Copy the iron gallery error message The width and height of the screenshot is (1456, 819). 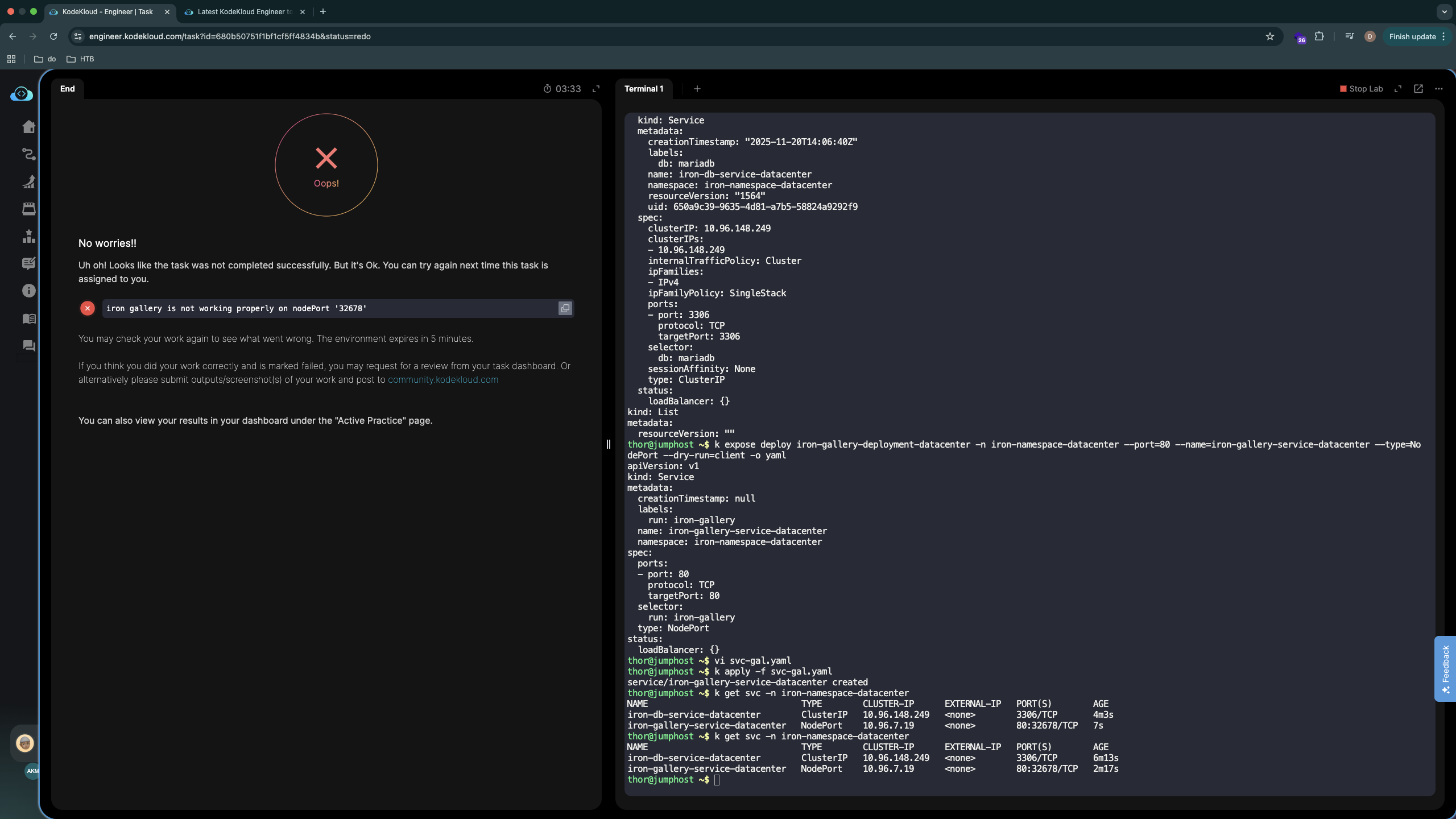coord(565,308)
